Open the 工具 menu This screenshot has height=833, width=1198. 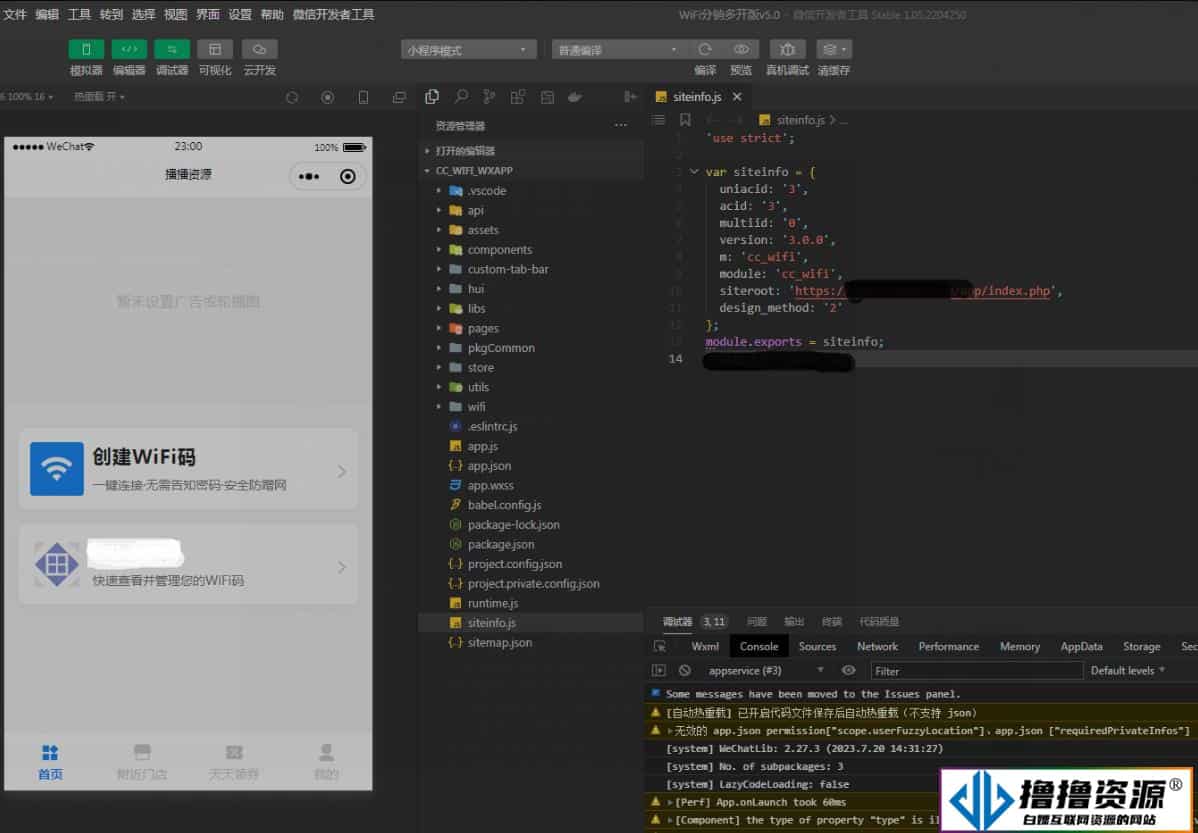[79, 15]
